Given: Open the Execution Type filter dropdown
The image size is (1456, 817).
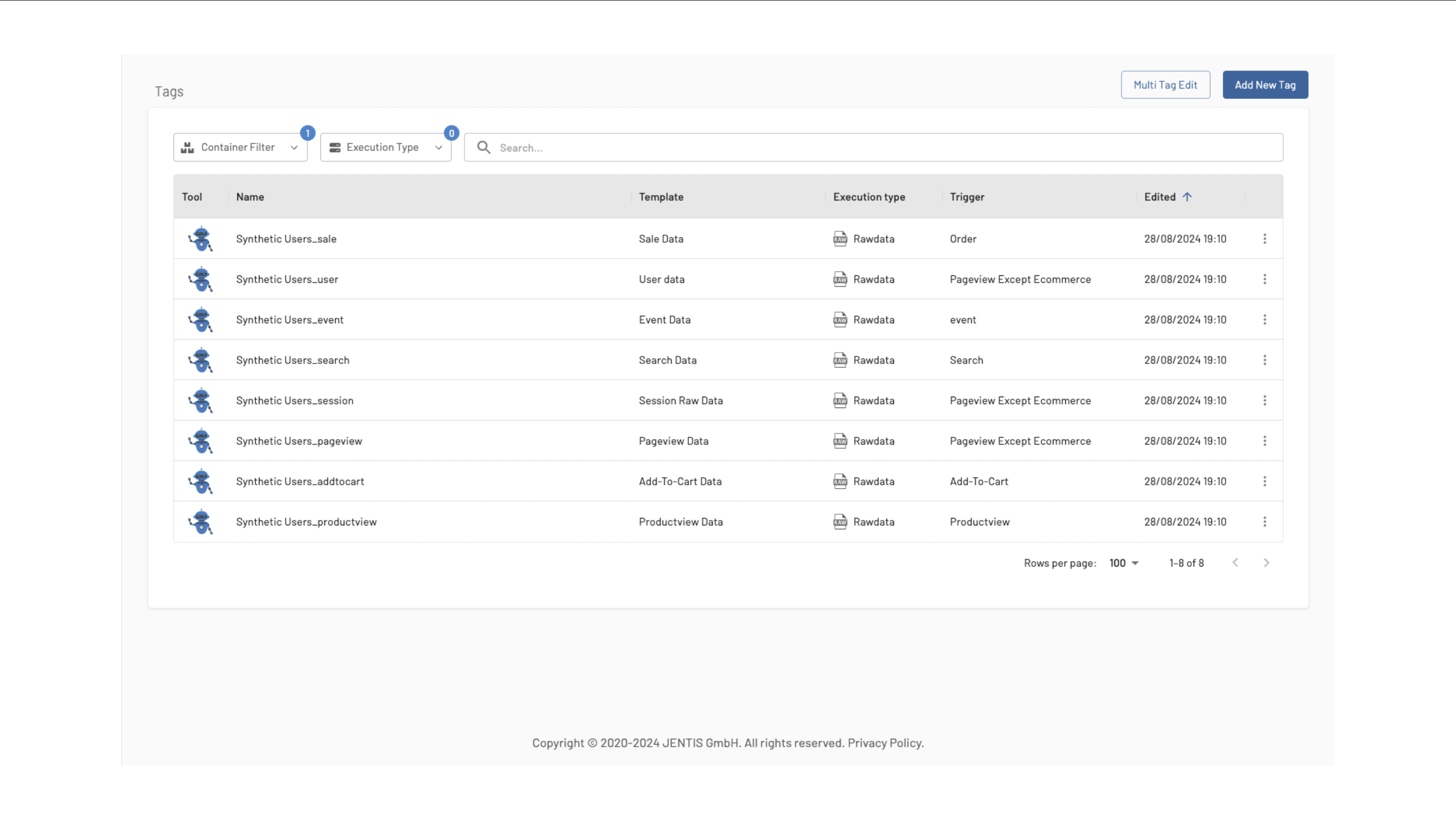Looking at the screenshot, I should (x=385, y=148).
